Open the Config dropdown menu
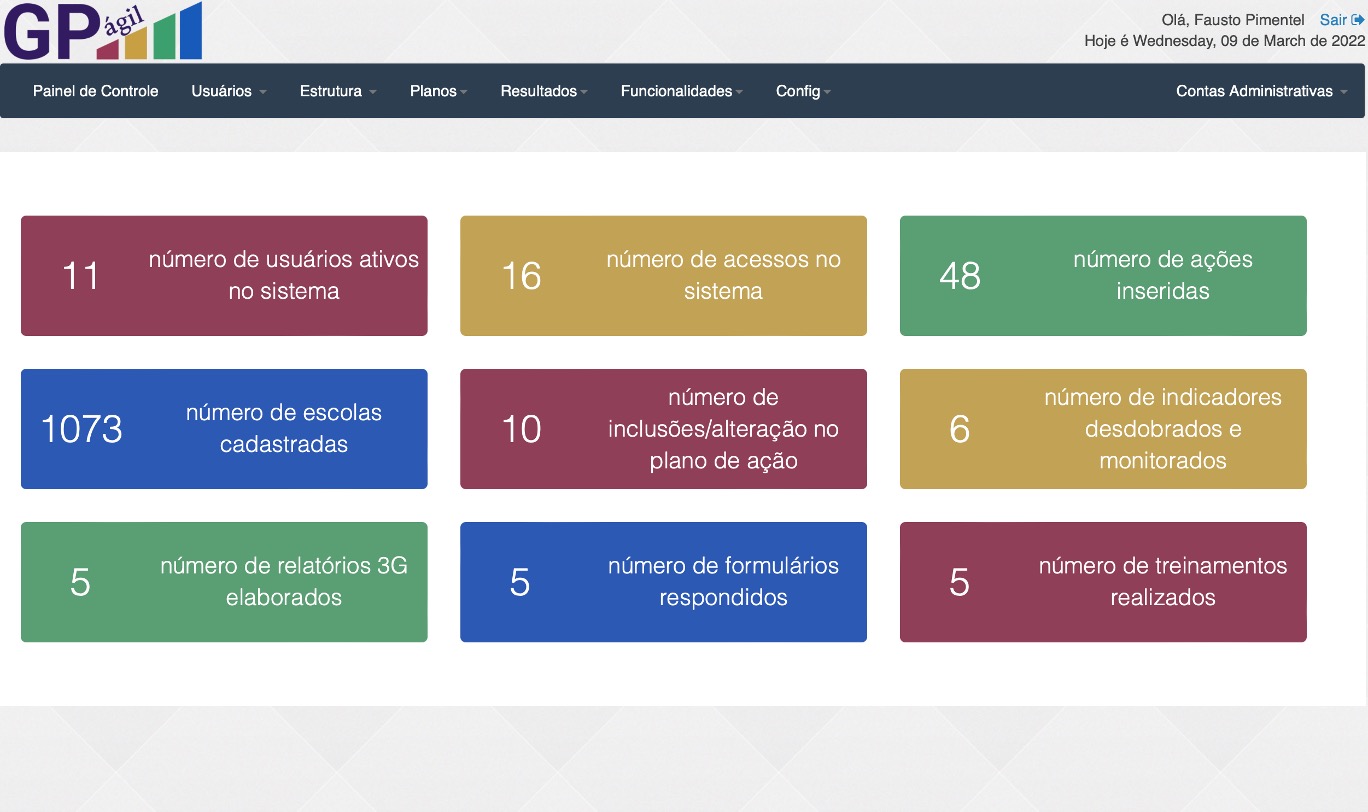 coord(804,91)
